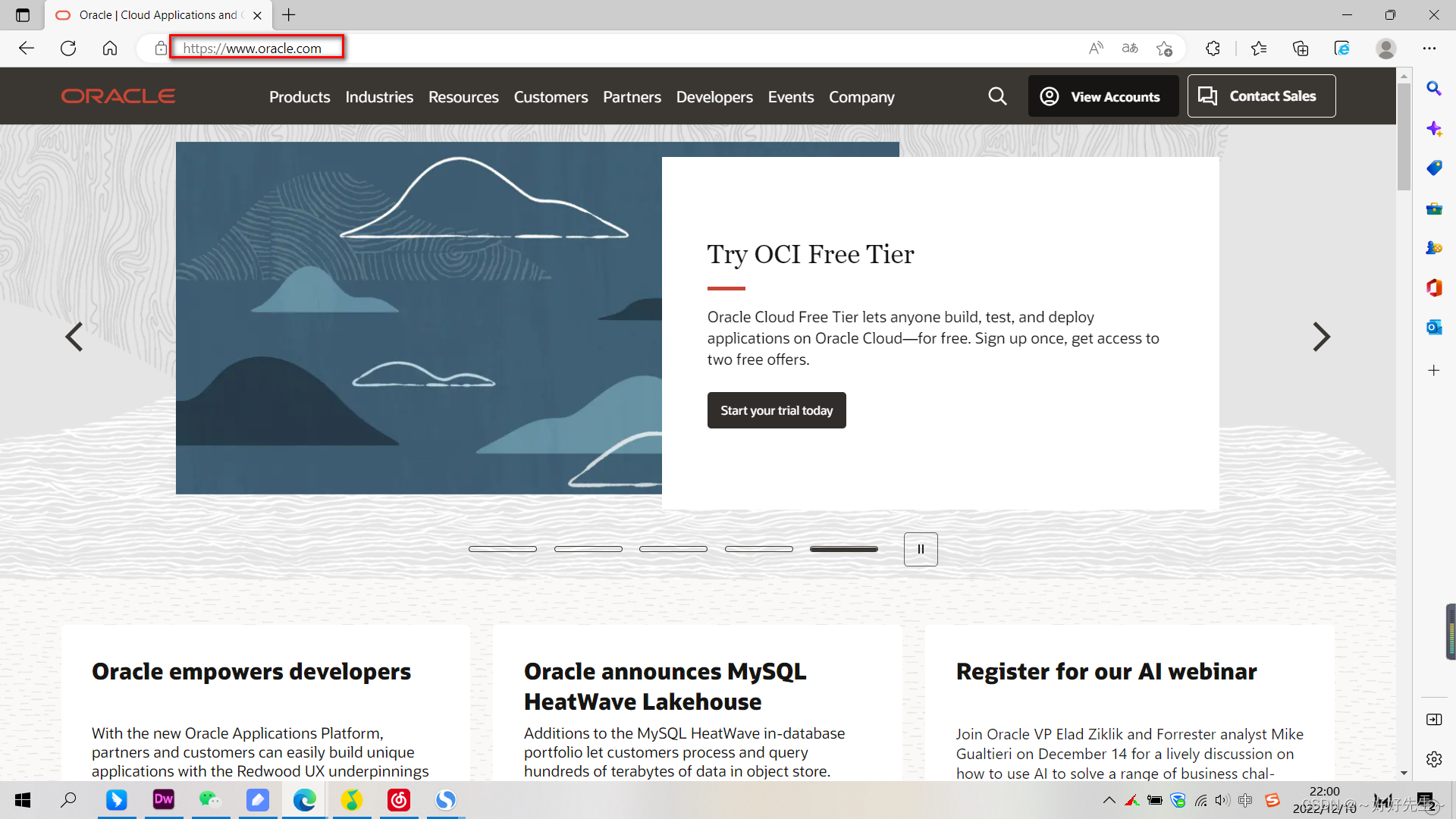Open browser Extensions puzzle icon
Image resolution: width=1456 pixels, height=819 pixels.
tap(1213, 49)
